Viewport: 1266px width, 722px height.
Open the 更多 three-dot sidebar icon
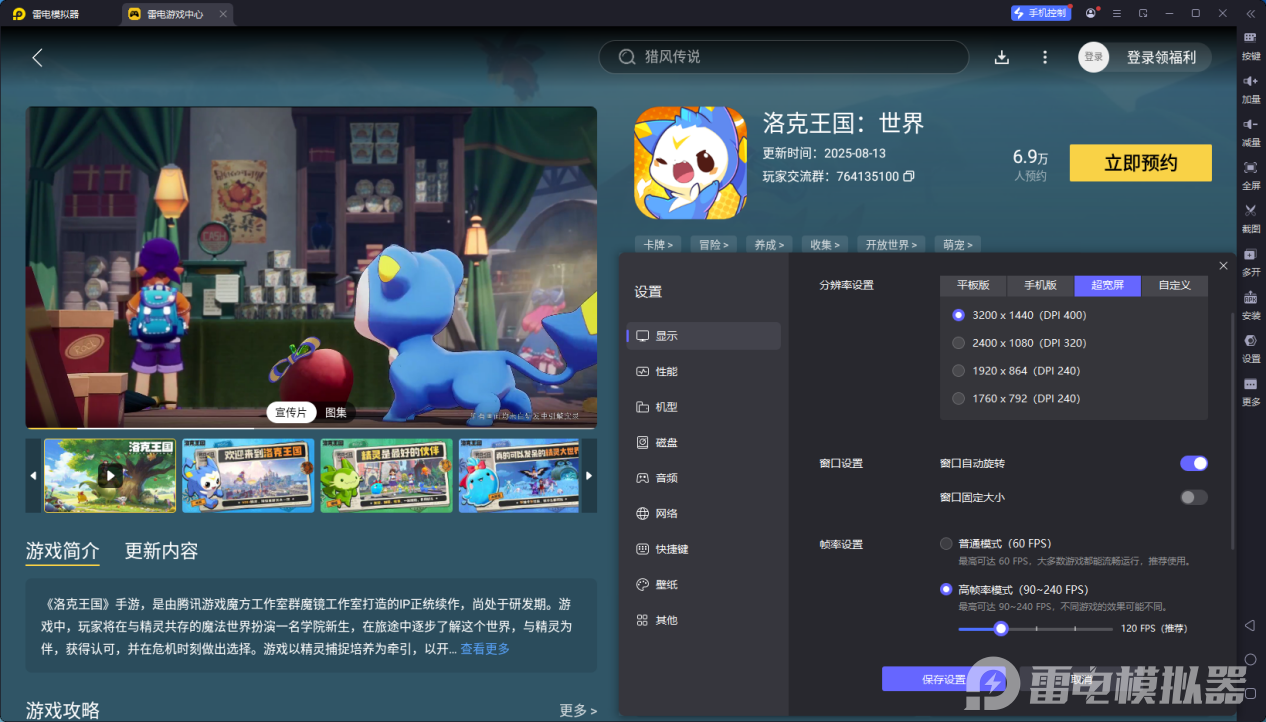(1250, 384)
